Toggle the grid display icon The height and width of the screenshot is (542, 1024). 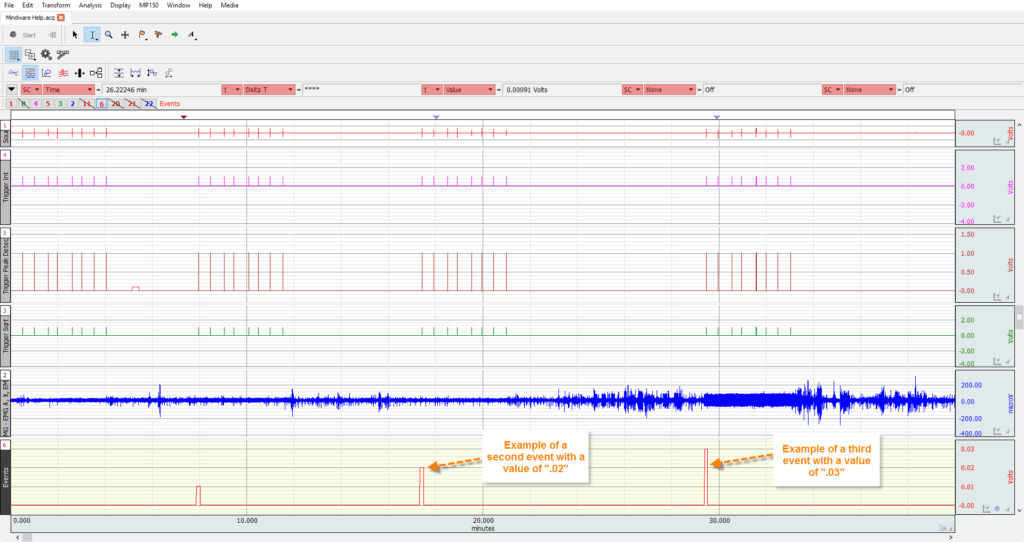coord(13,55)
